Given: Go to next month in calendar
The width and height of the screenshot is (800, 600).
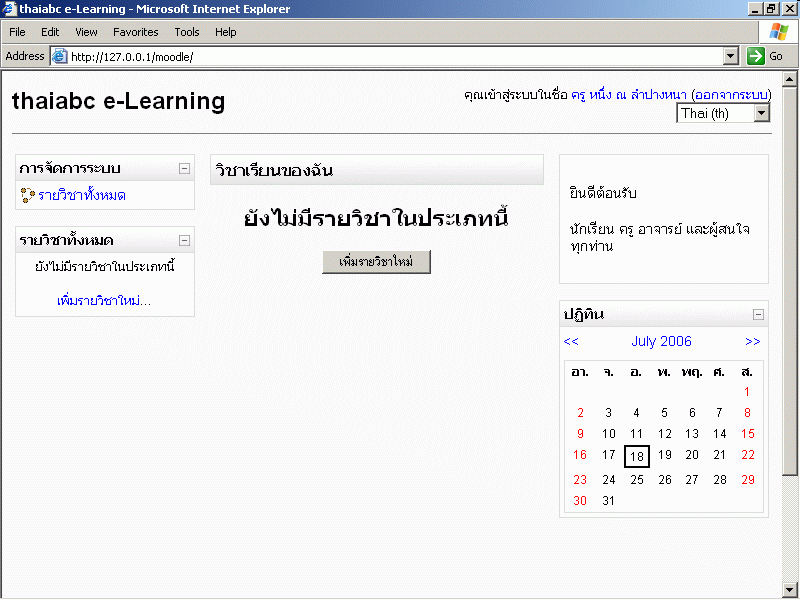Looking at the screenshot, I should 752,341.
